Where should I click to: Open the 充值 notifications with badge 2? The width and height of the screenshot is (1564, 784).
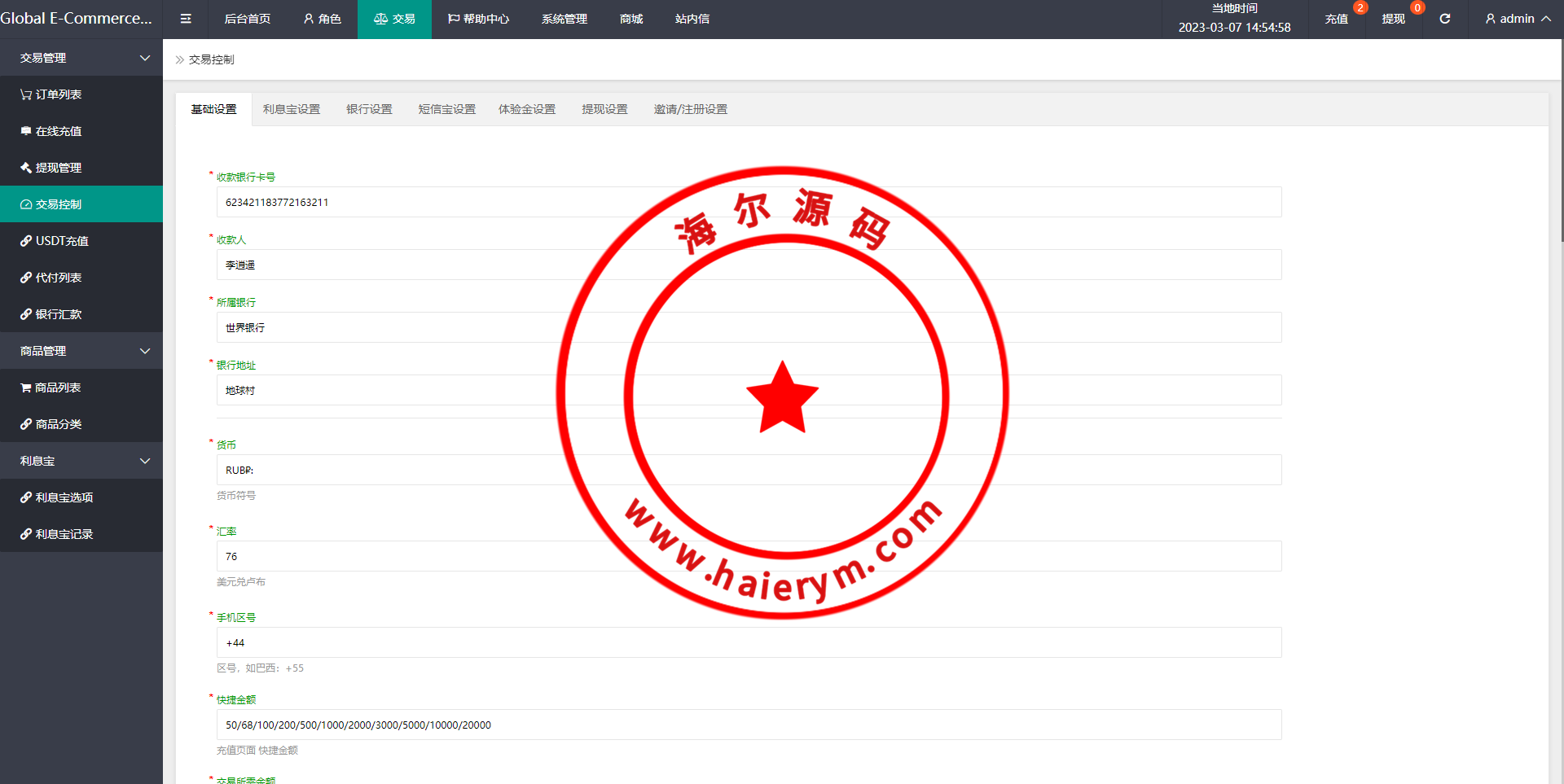pyautogui.click(x=1337, y=19)
